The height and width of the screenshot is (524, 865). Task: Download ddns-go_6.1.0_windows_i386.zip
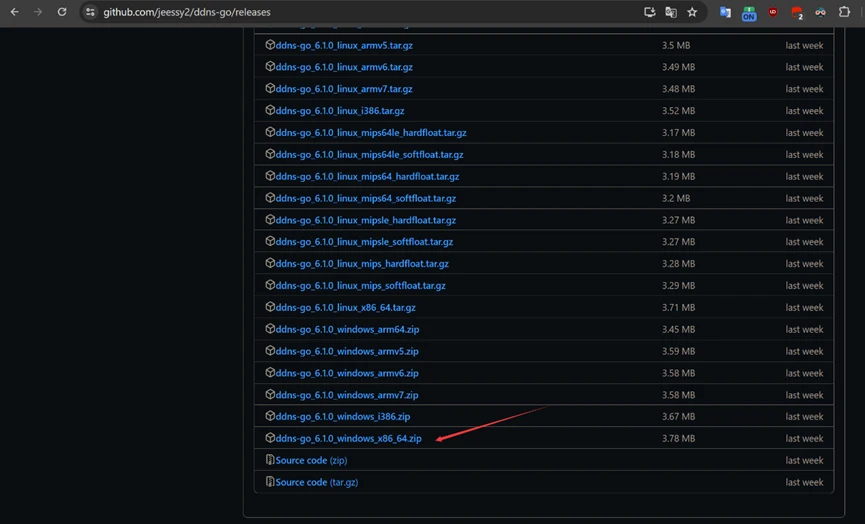pos(343,416)
